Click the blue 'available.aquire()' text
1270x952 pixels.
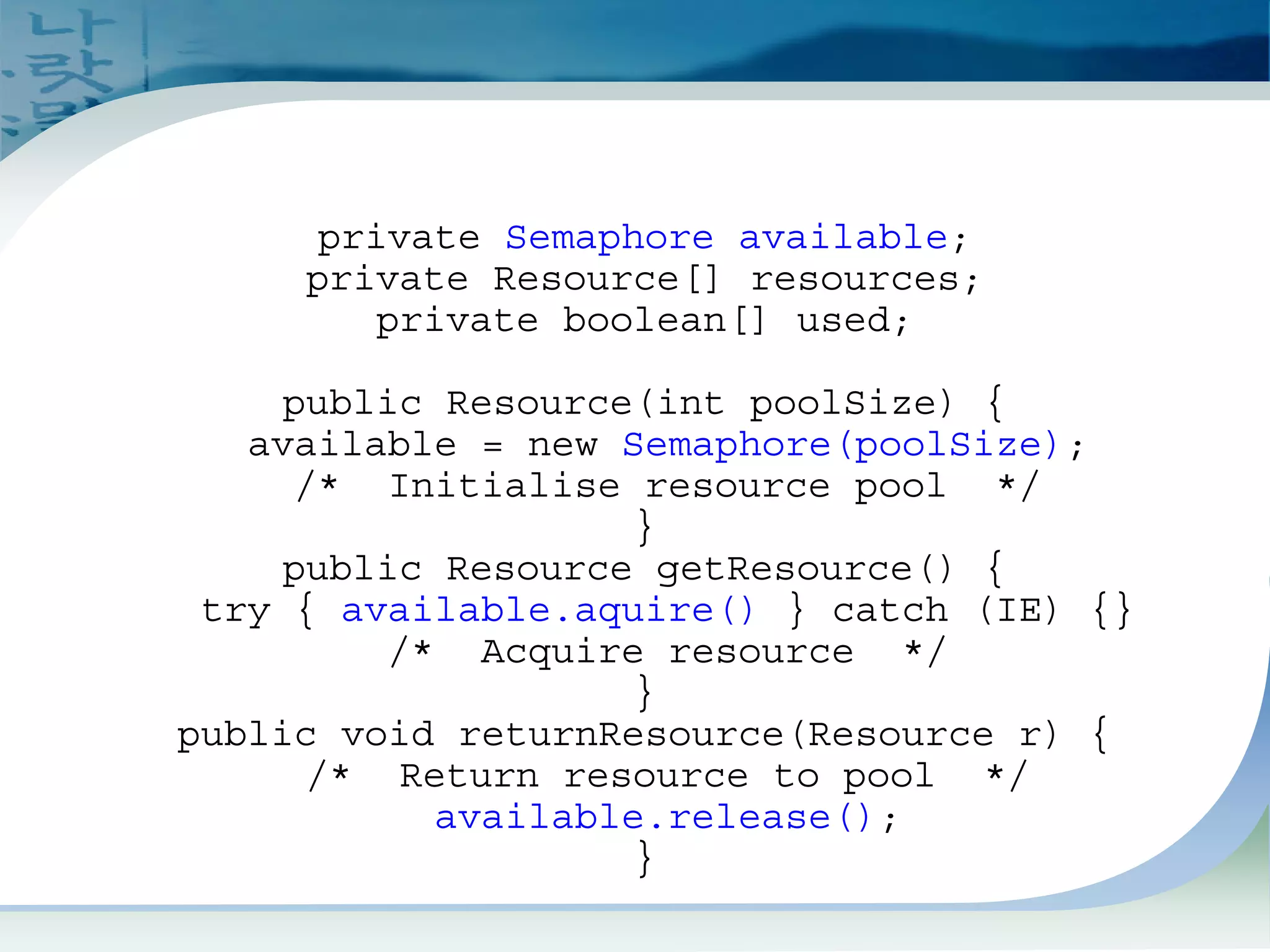click(548, 610)
